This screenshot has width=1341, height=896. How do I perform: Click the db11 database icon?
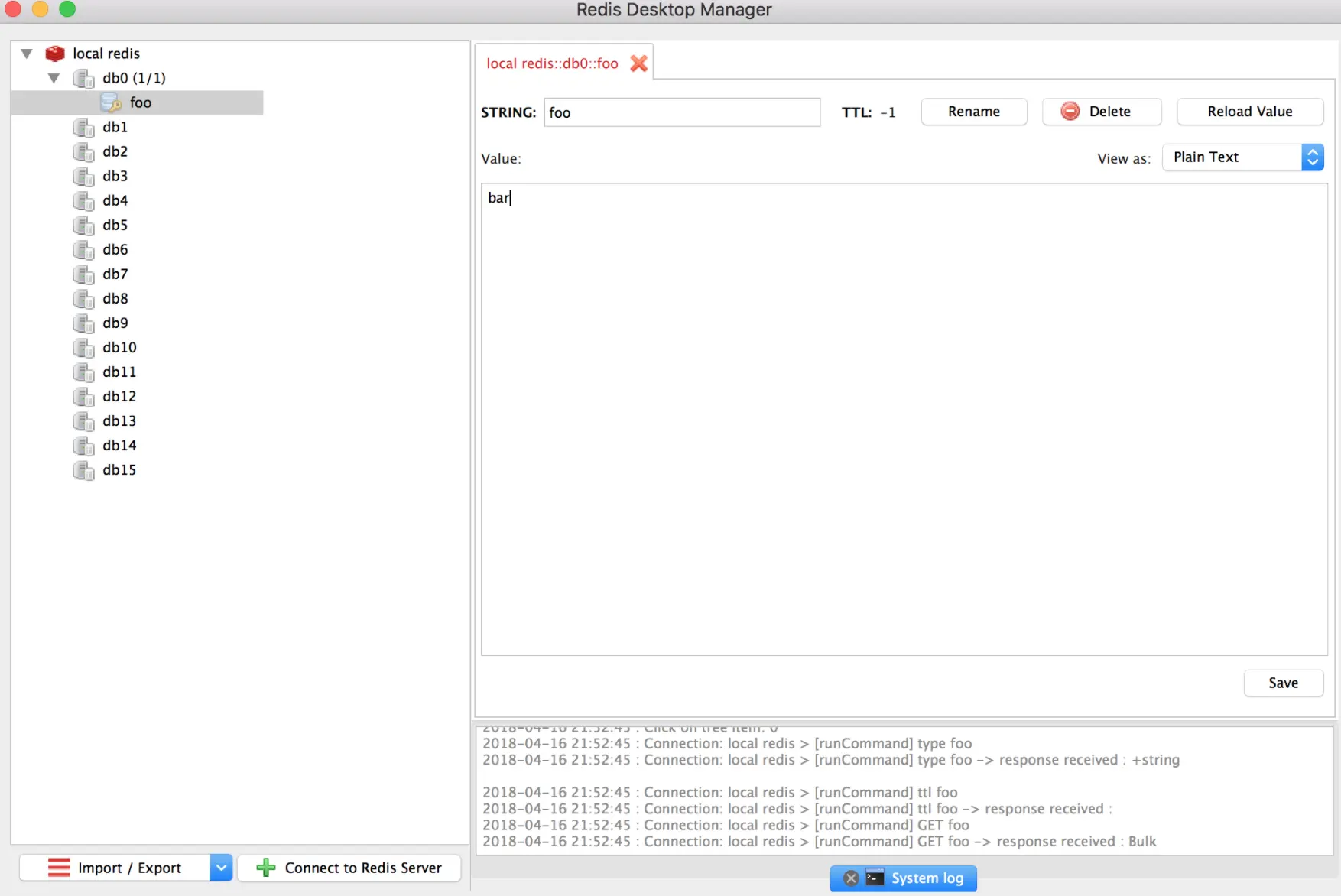[x=83, y=372]
